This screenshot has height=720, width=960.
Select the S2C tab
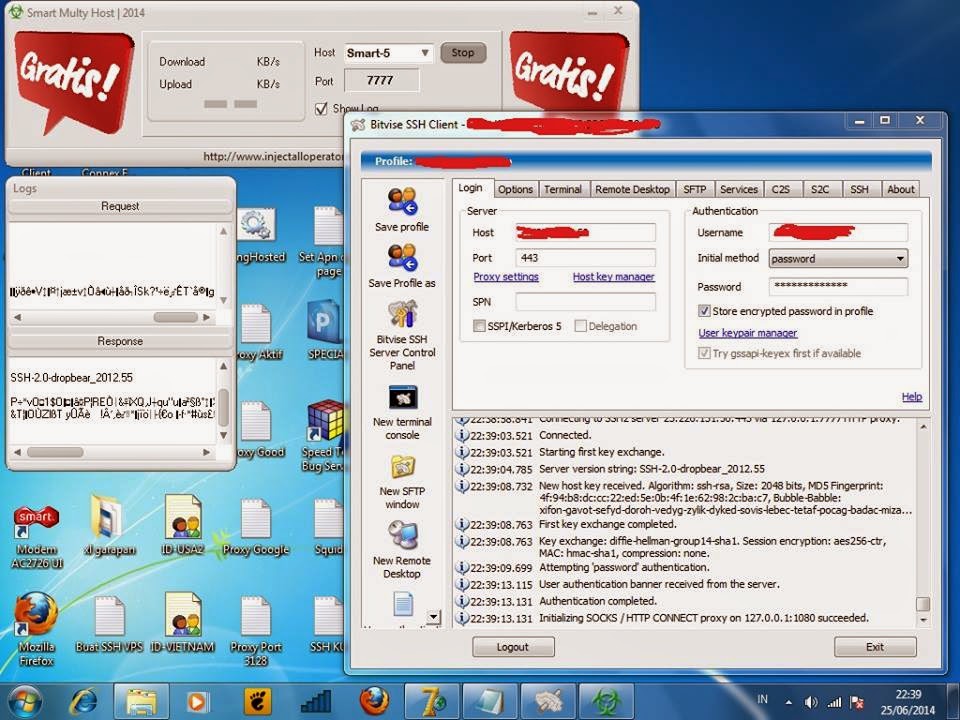point(820,190)
